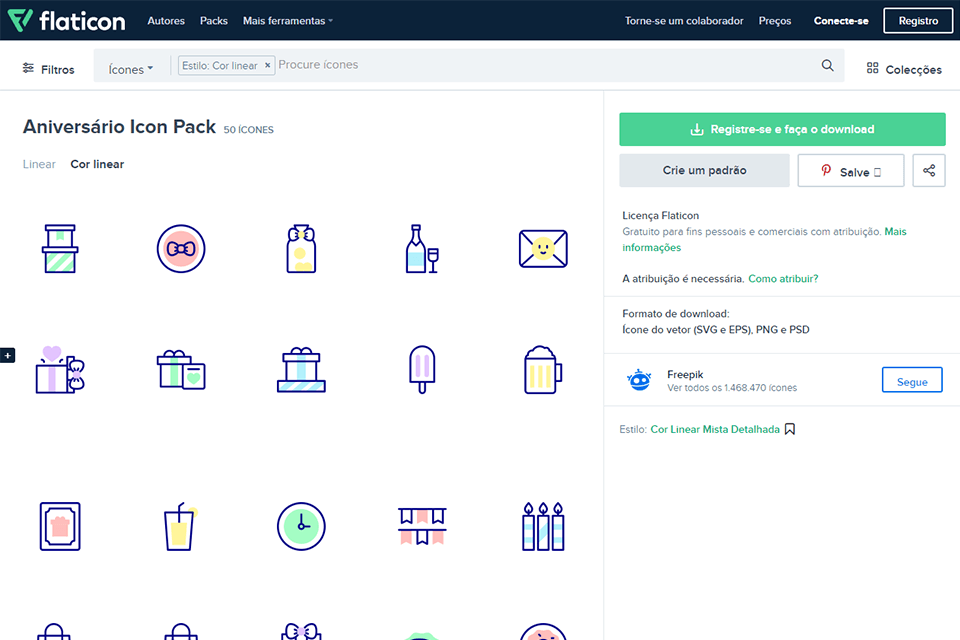
Task: Open the Mais ferramentas dropdown
Action: tap(287, 20)
